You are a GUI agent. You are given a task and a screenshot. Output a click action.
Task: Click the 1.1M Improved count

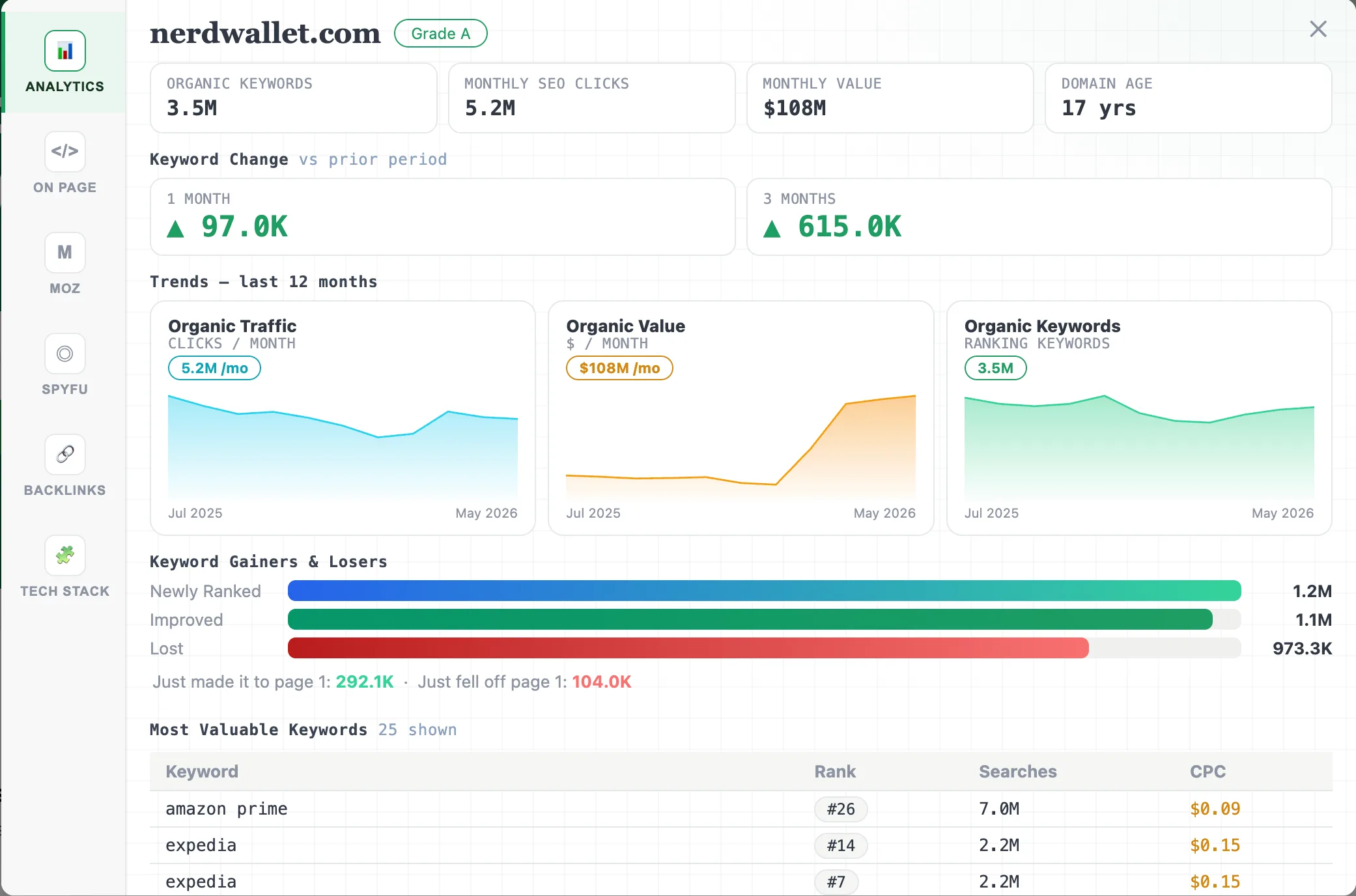tap(1313, 619)
